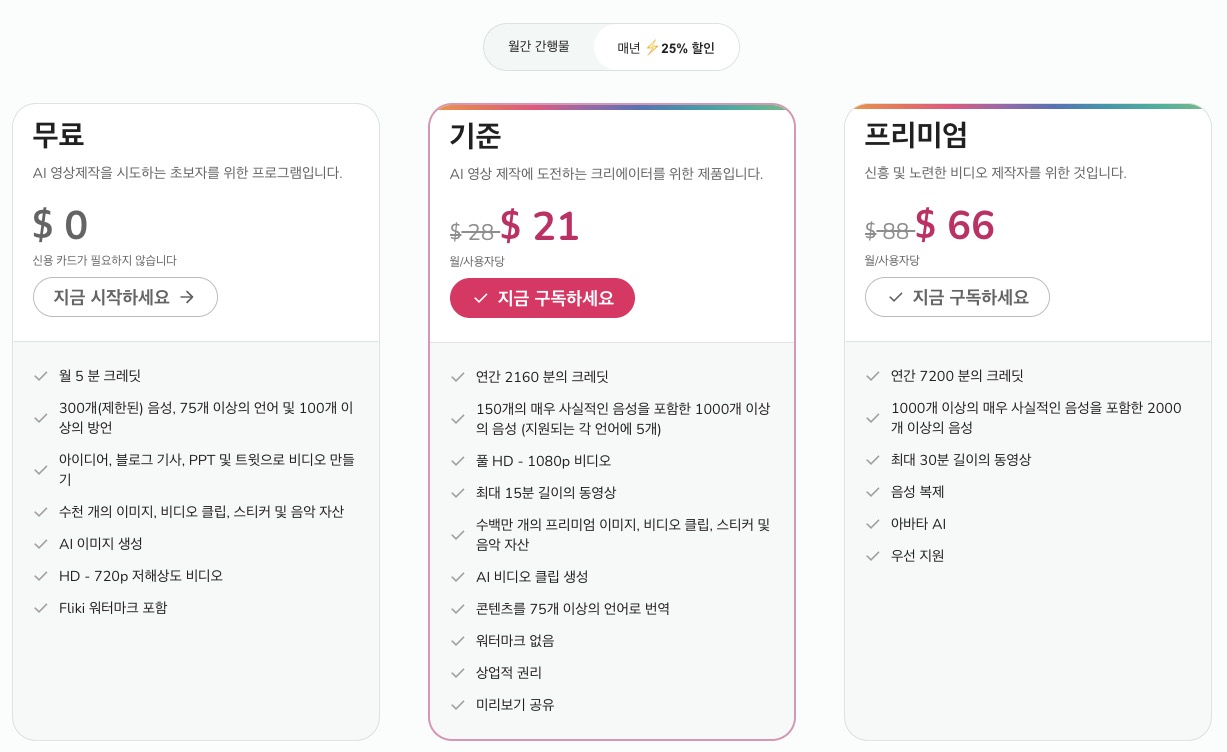This screenshot has width=1227, height=752.
Task: Click 지금 구독하세요 on the 프리미엄 plan
Action: [x=957, y=297]
